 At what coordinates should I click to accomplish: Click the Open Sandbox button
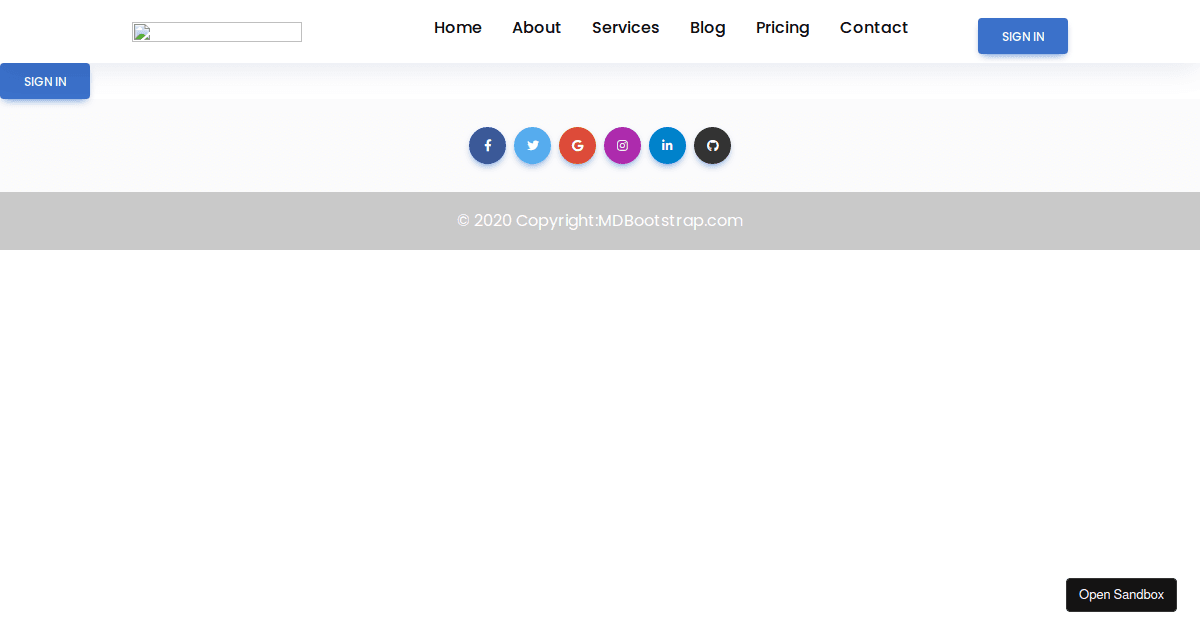[1121, 595]
